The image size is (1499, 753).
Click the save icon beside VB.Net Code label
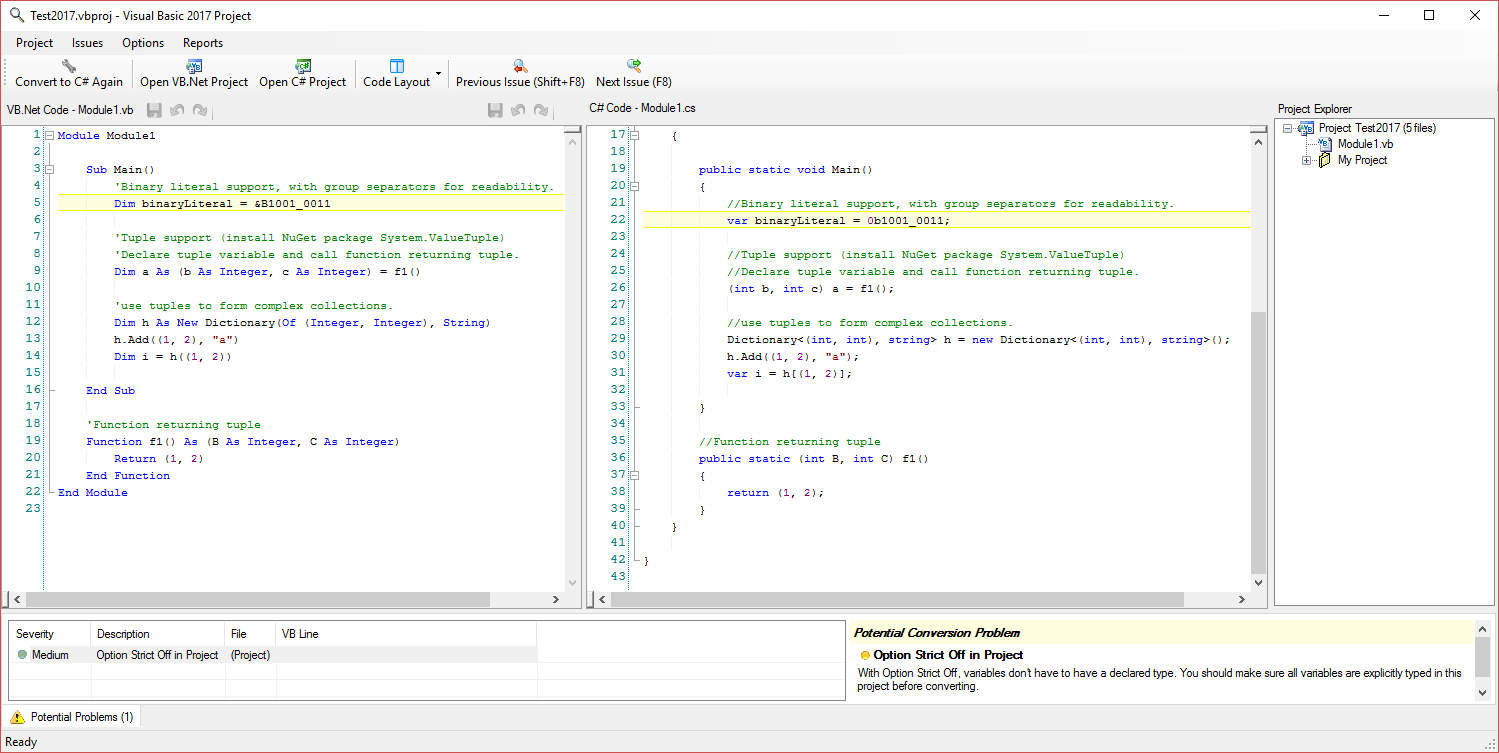154,110
